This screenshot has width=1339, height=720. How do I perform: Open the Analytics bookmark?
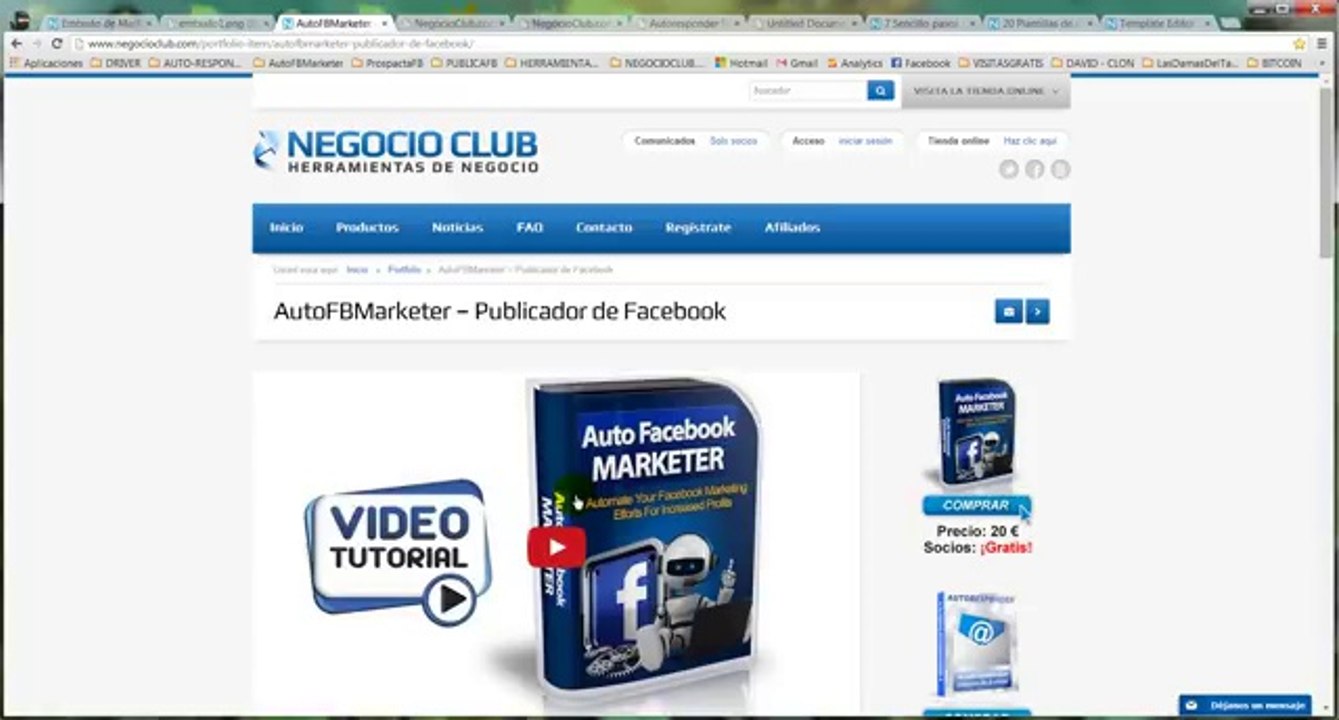[855, 63]
